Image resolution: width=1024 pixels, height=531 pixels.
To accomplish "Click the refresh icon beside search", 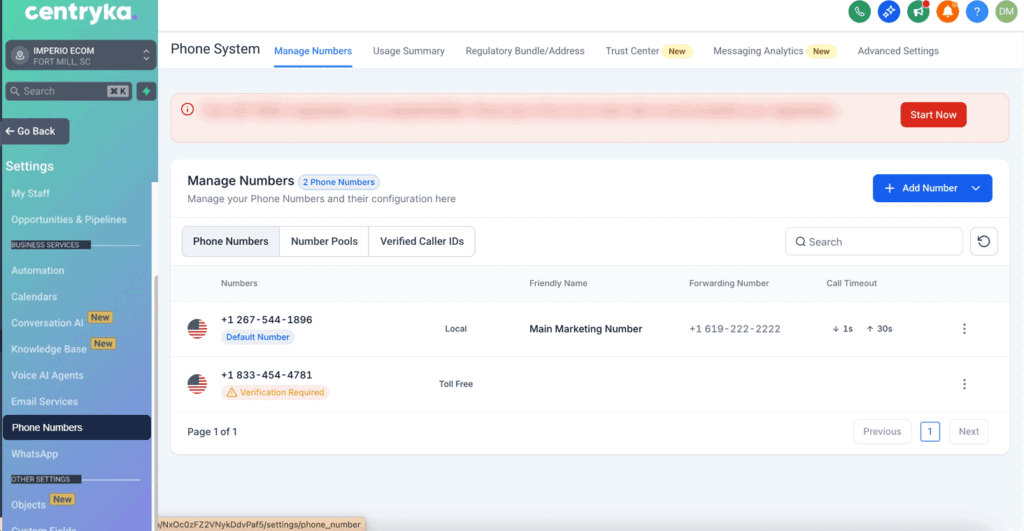I will (984, 242).
